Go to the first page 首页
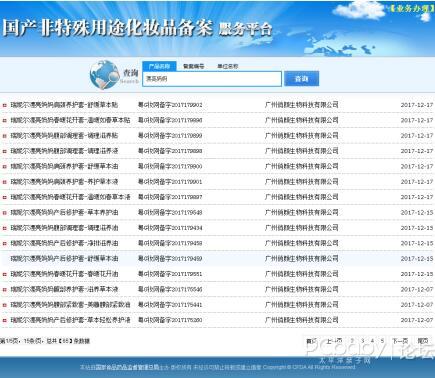 (311, 341)
